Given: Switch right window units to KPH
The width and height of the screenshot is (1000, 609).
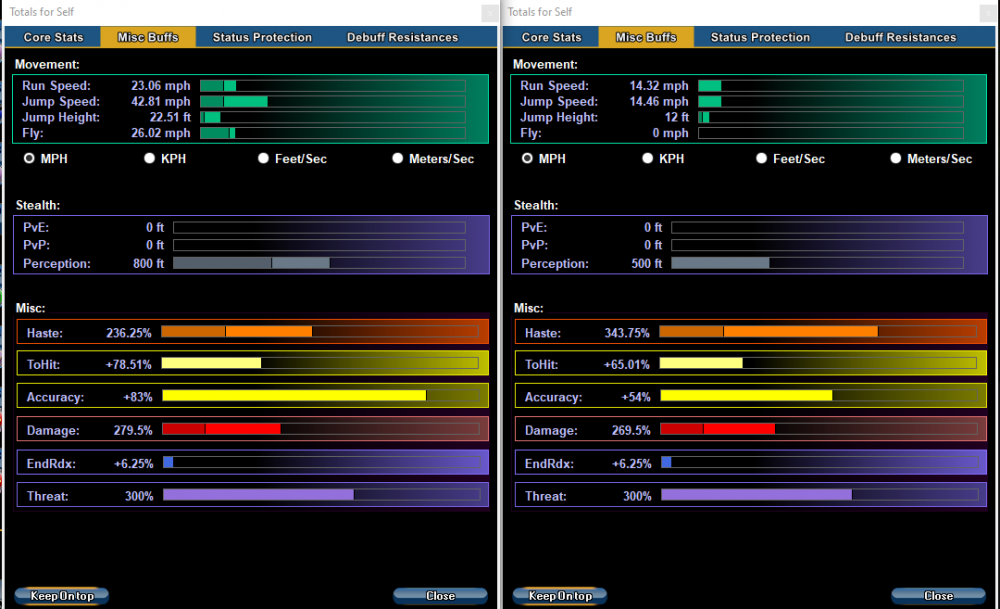Looking at the screenshot, I should tap(648, 158).
